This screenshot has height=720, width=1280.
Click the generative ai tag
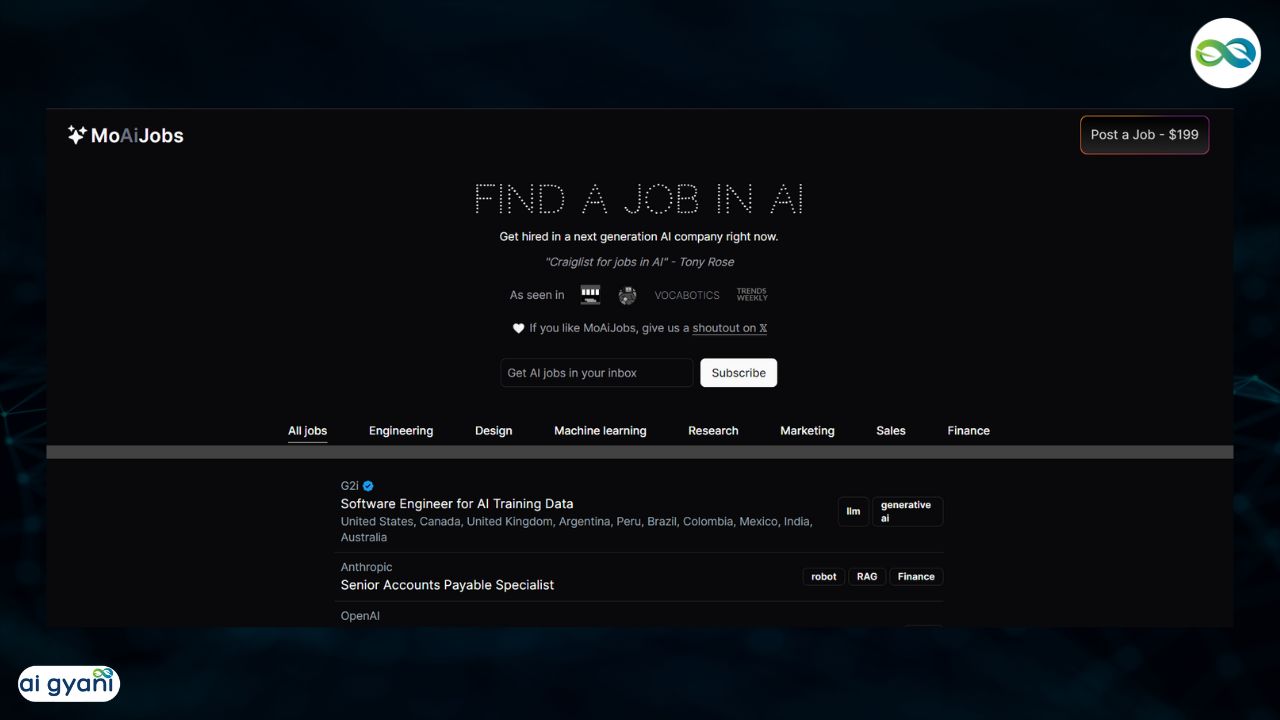(x=907, y=511)
